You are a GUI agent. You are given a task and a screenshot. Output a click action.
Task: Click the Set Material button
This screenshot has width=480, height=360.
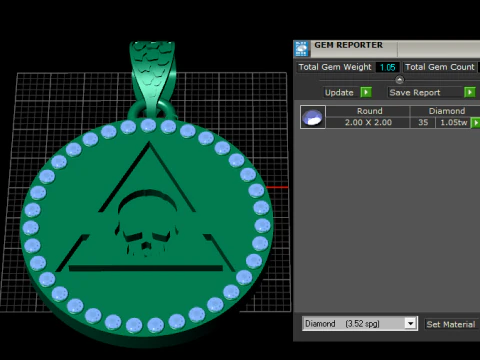451,324
